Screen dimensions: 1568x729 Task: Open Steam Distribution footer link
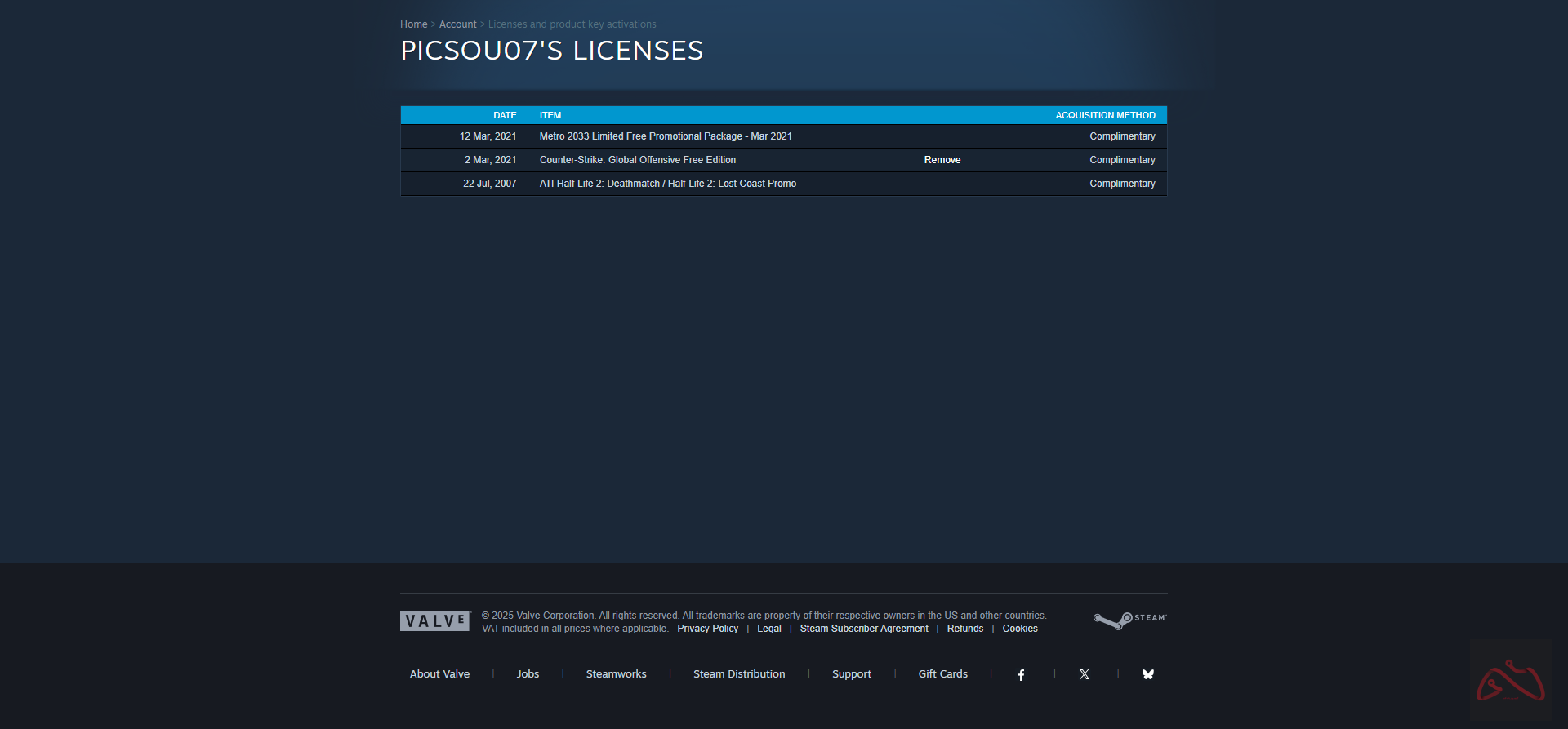[738, 674]
